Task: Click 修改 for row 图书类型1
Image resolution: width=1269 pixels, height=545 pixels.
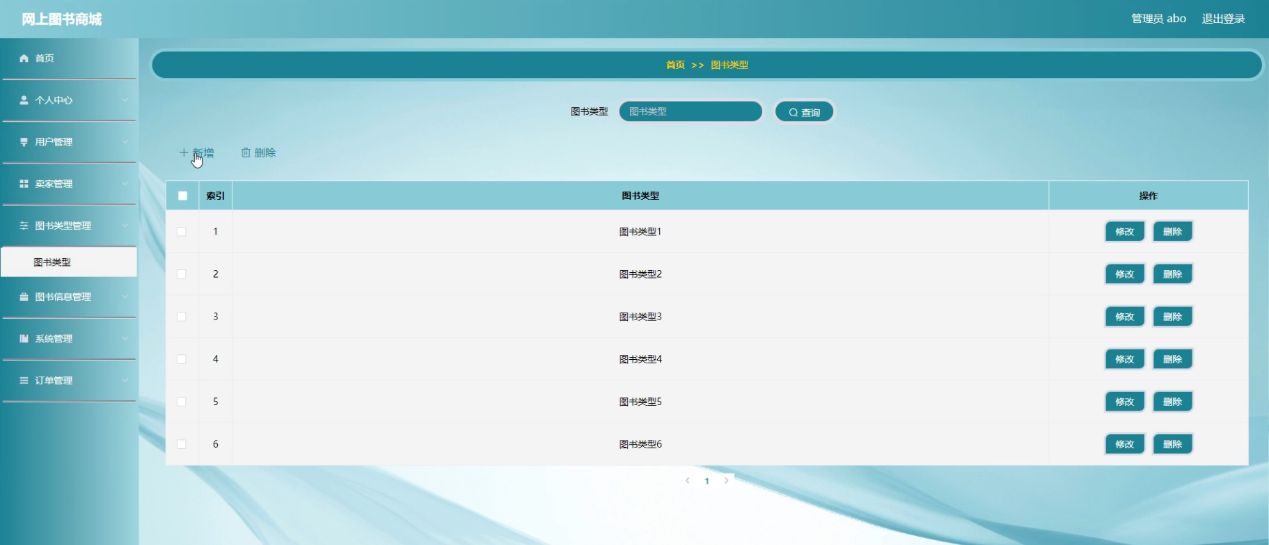Action: tap(1124, 232)
